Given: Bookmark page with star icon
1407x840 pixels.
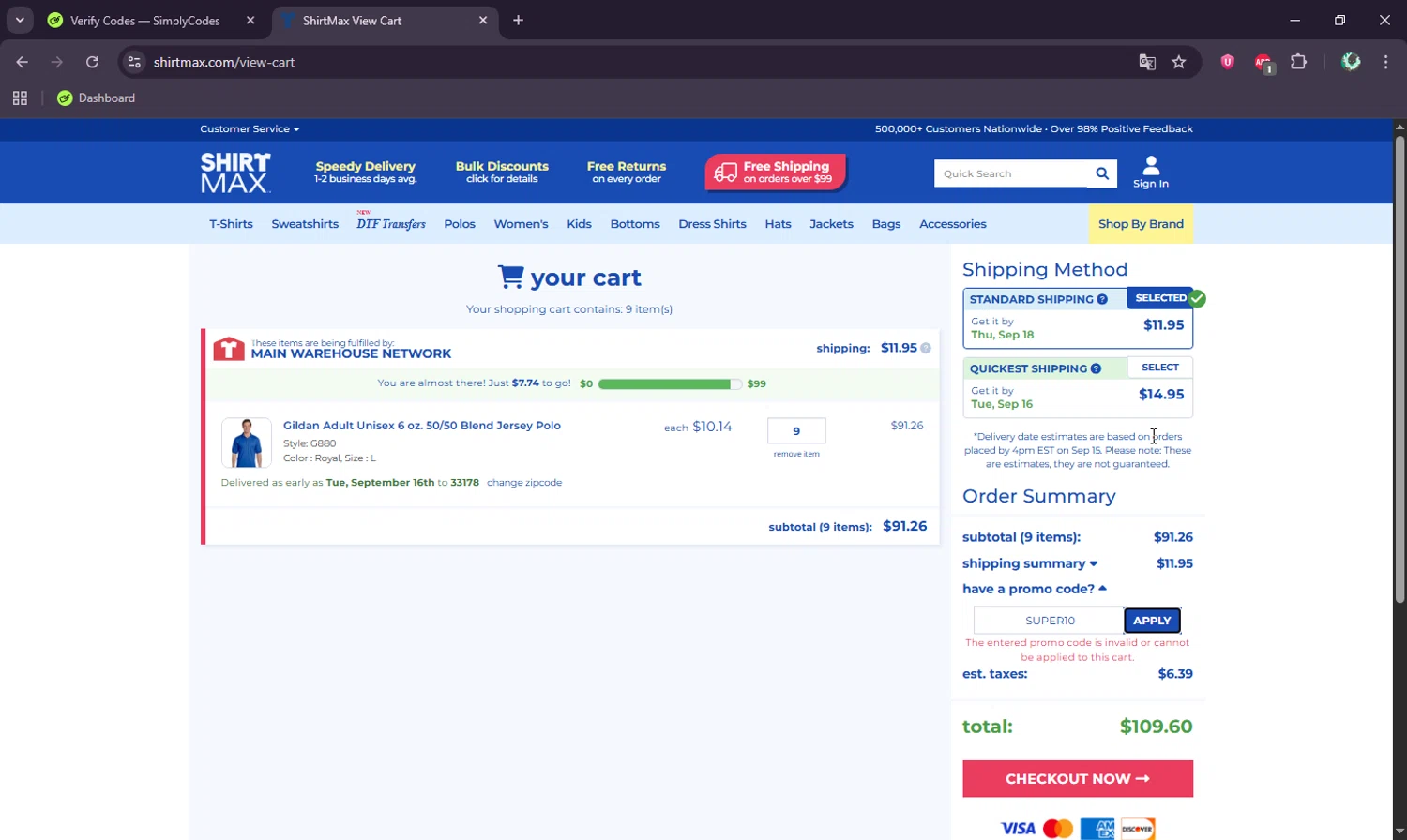Looking at the screenshot, I should tap(1179, 62).
